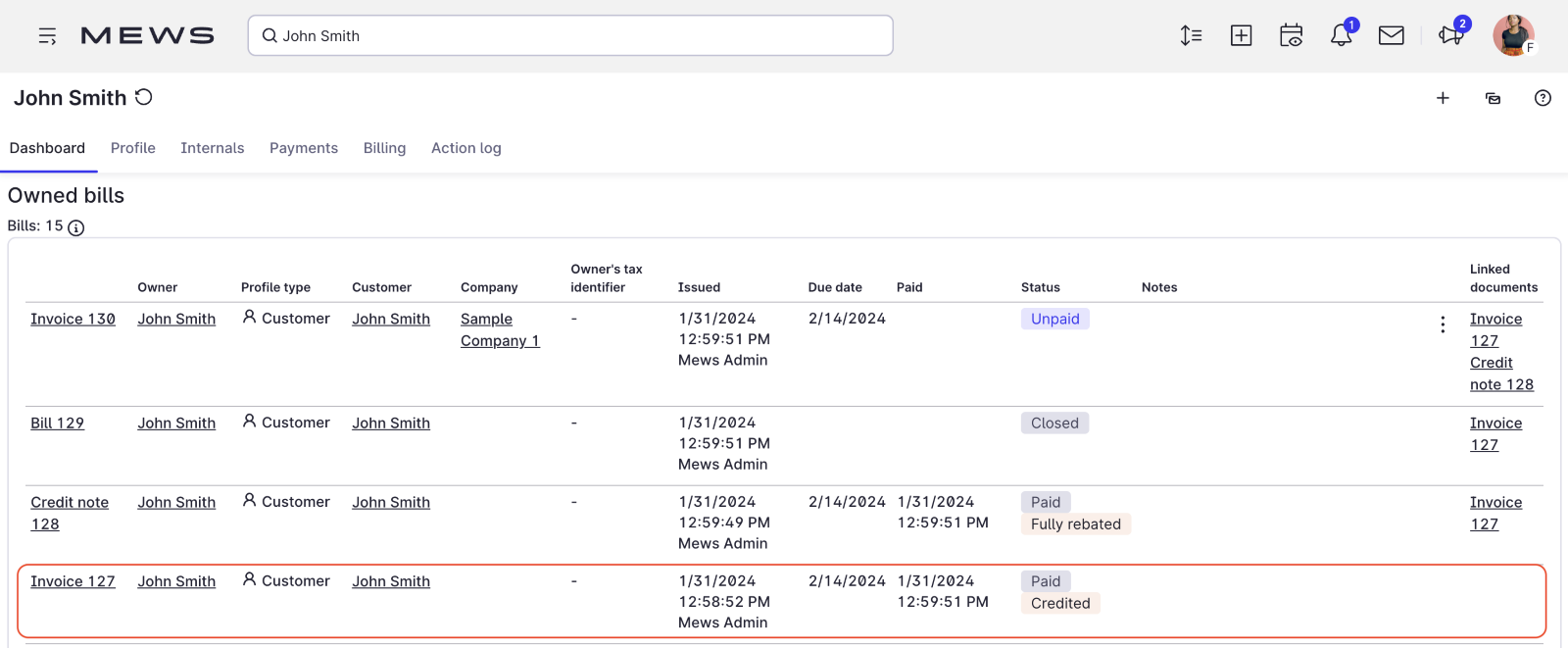The image size is (1568, 648).
Task: Click the plus add icon under avatar
Action: 1443,98
